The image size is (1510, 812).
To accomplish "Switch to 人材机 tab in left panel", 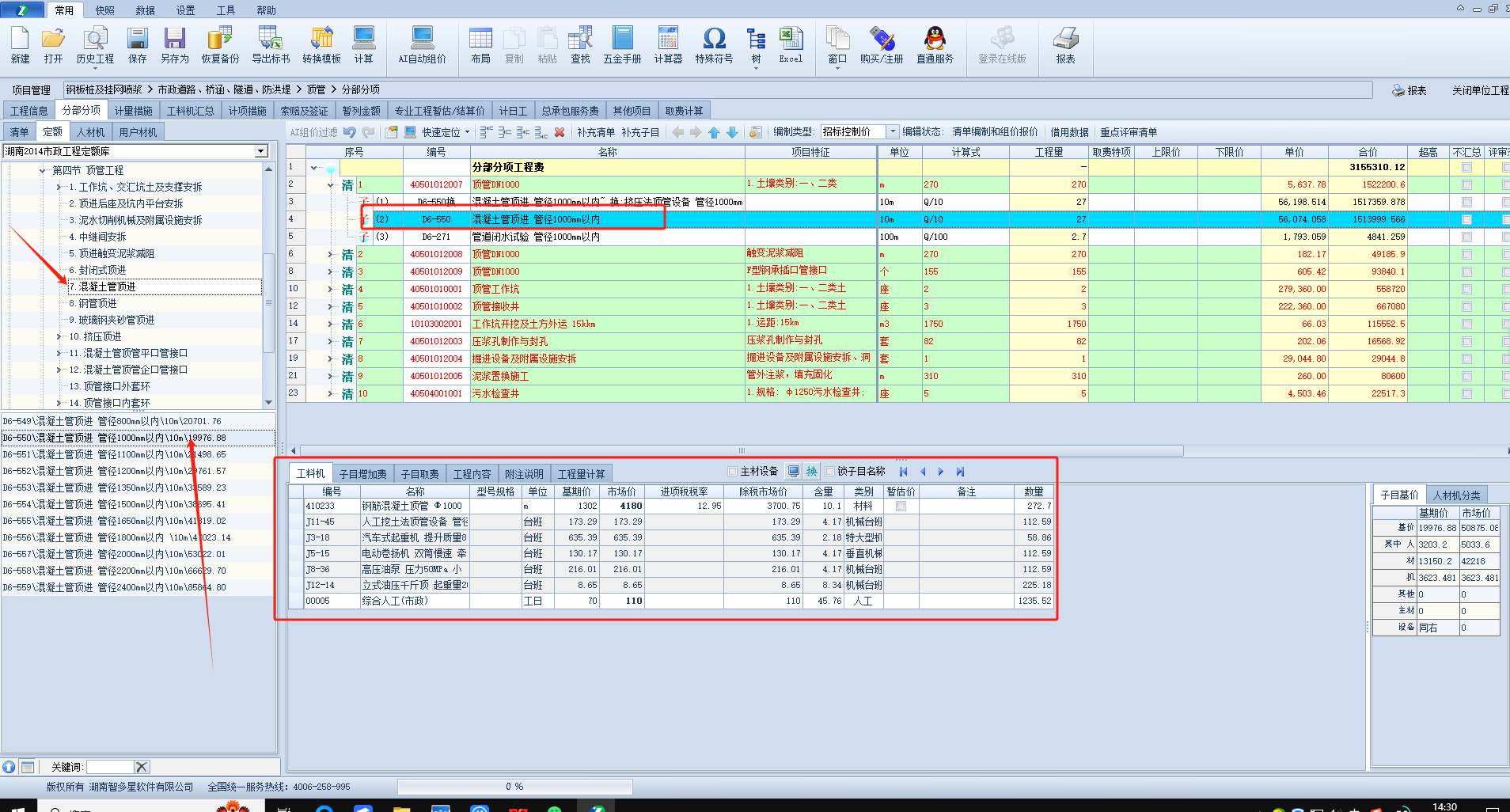I will [90, 132].
